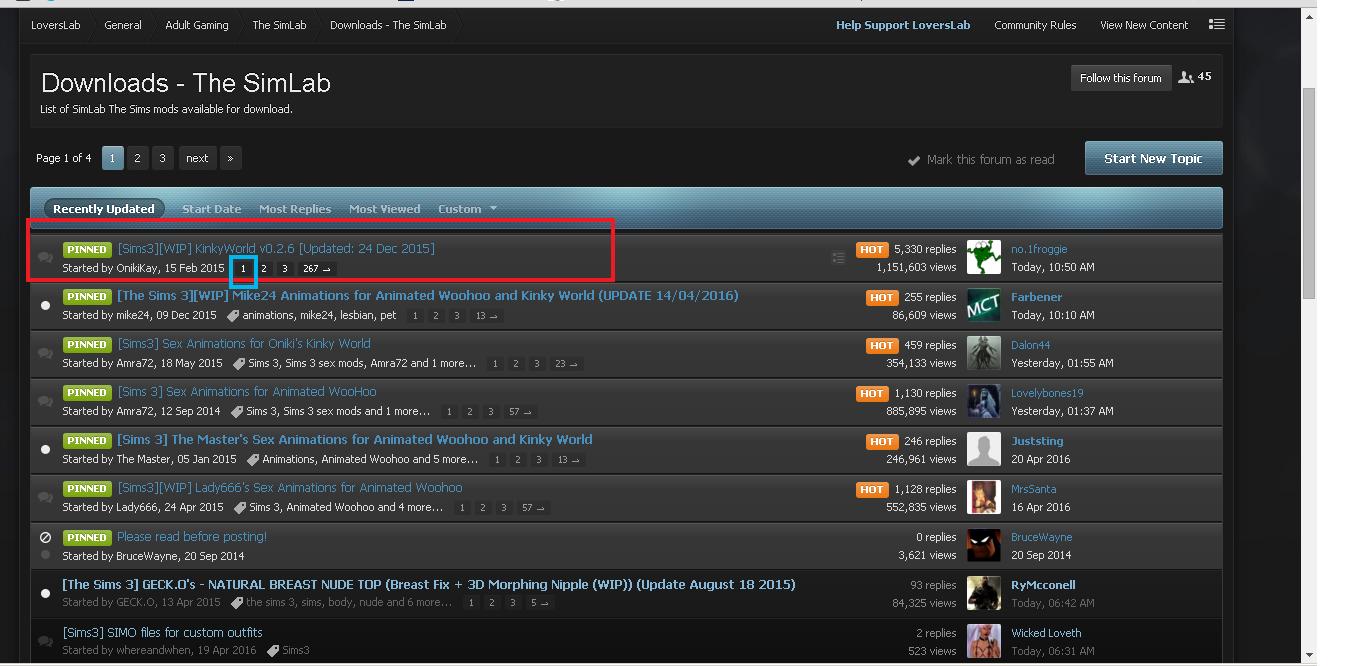Click the unread dot on Mike24 Animations topic
Viewport: 1366px width, 666px height.
click(45, 305)
